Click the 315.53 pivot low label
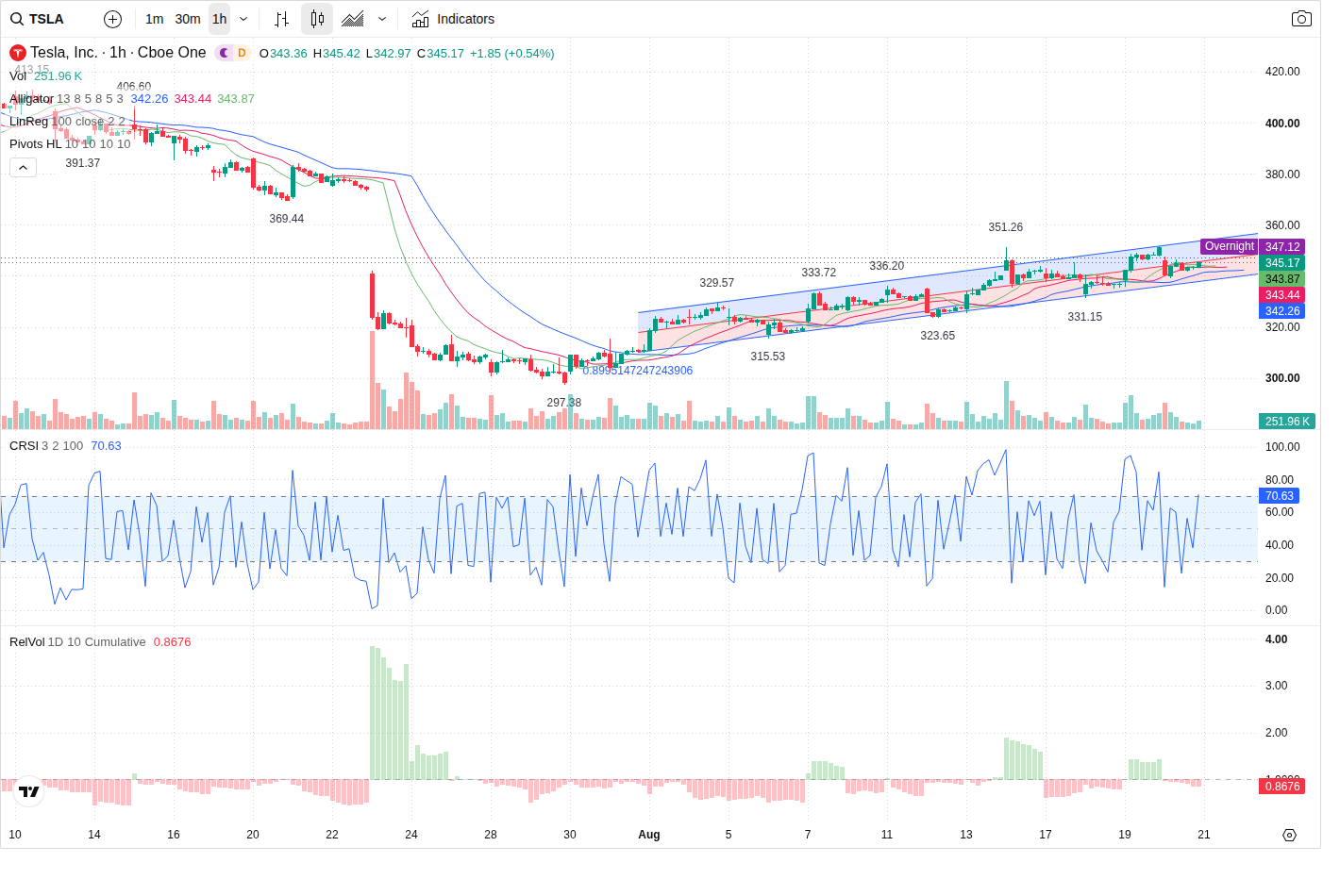Viewport: 1340px width, 896px height. [x=767, y=357]
